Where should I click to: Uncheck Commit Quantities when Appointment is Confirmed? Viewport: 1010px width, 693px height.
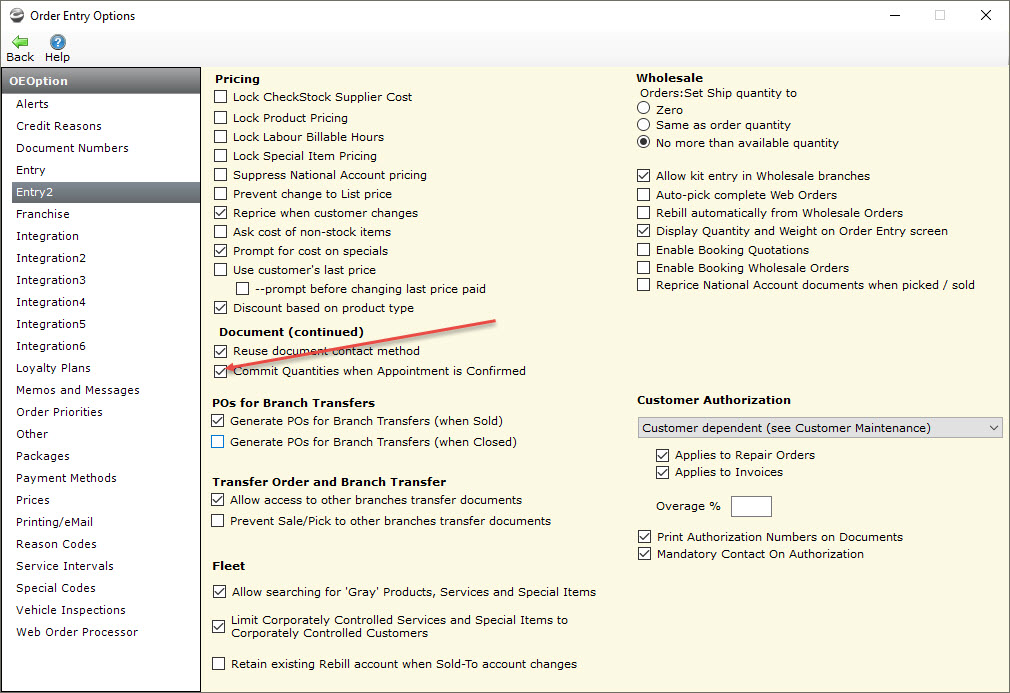click(220, 371)
